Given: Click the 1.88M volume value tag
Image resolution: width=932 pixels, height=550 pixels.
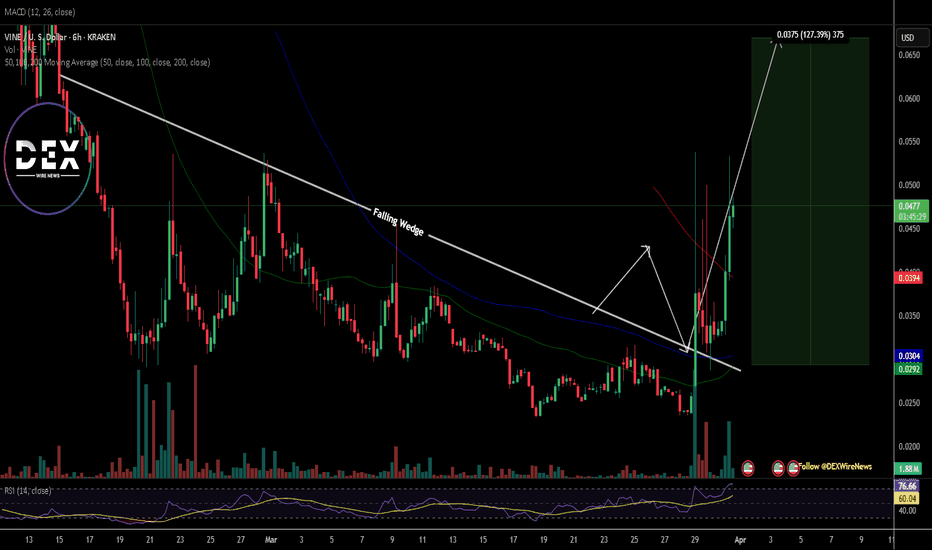Looking at the screenshot, I should click(x=908, y=469).
